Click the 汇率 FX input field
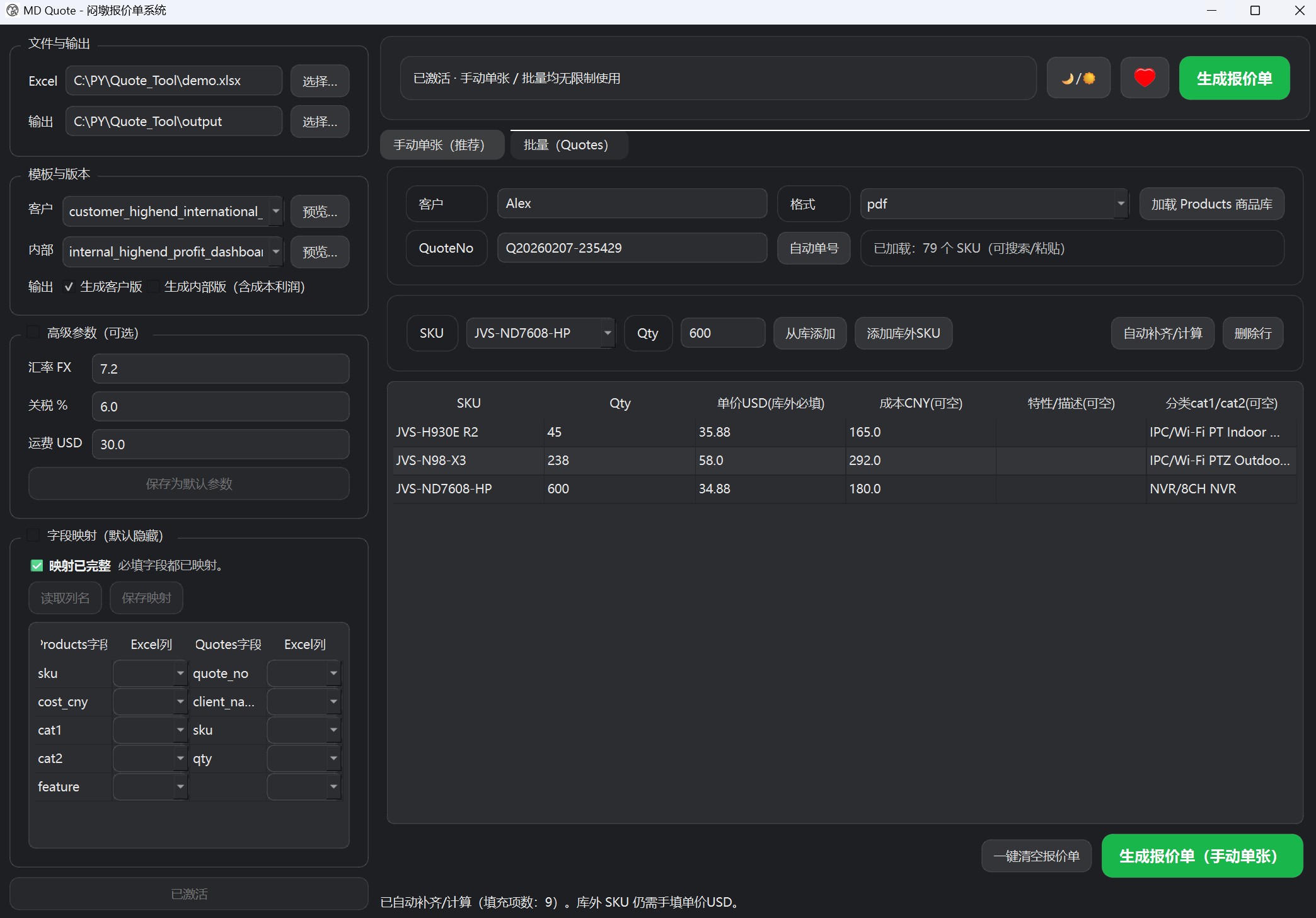1316x918 pixels. click(220, 369)
